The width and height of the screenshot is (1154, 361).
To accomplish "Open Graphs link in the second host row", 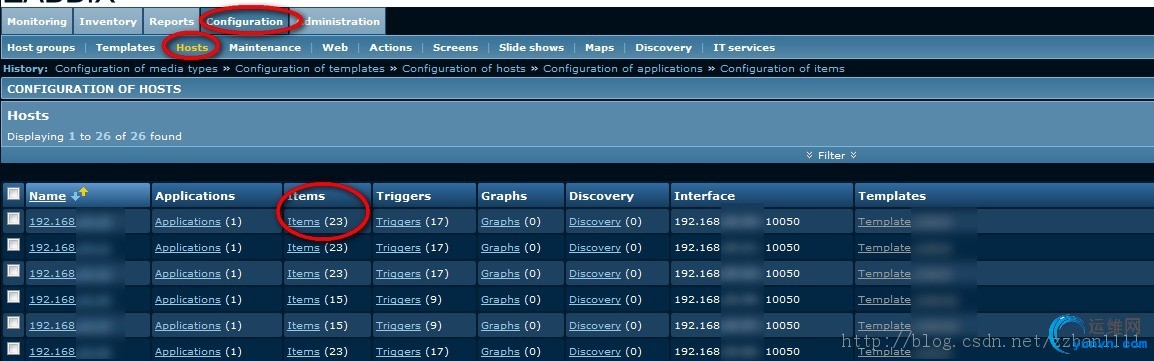I will click(x=500, y=248).
